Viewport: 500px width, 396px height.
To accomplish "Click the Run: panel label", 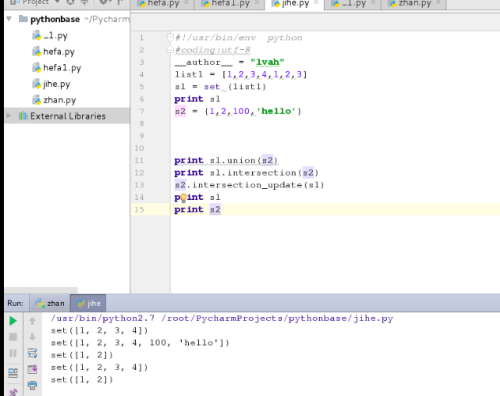I will click(16, 303).
